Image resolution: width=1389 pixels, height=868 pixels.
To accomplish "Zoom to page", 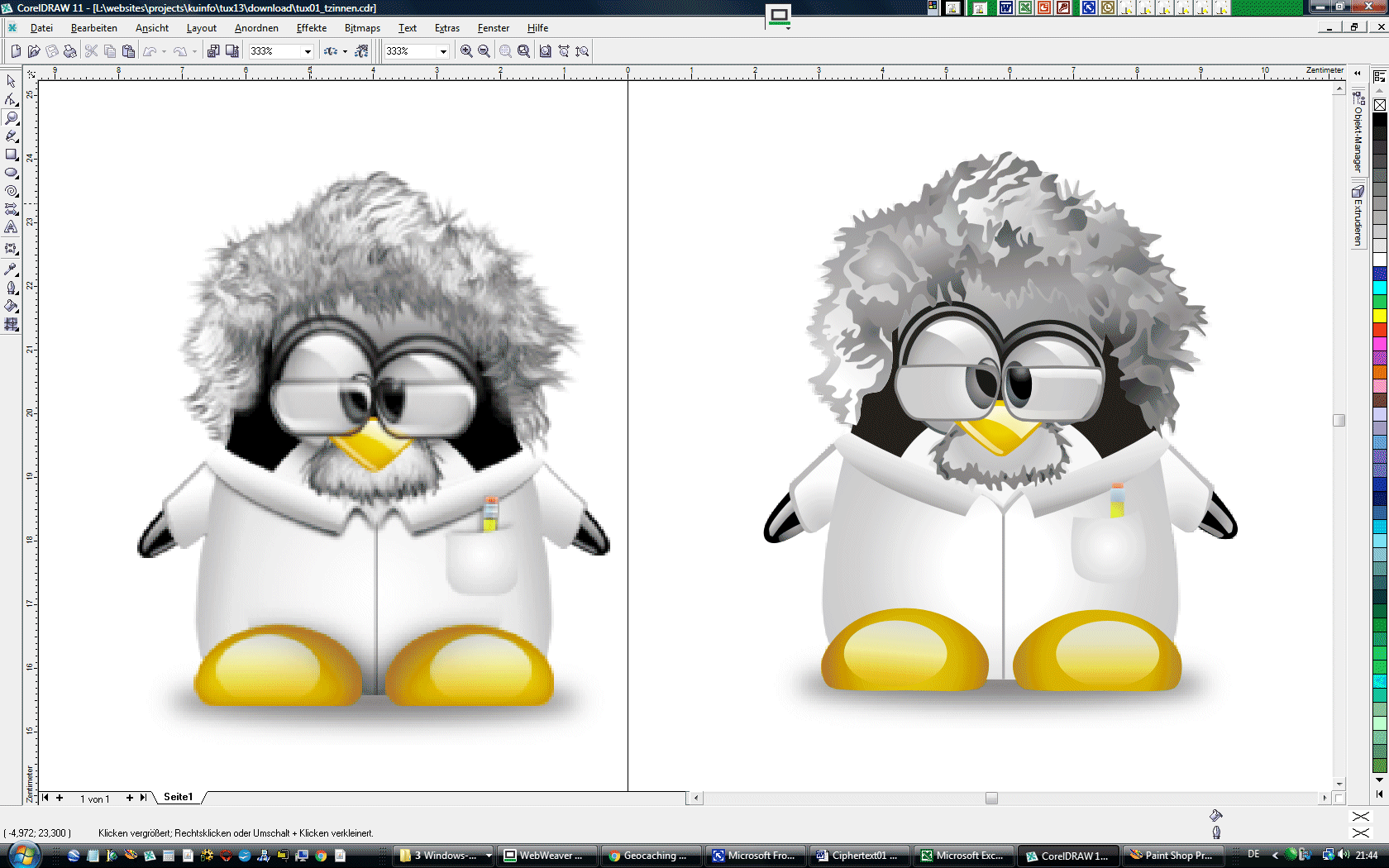I will 546,51.
